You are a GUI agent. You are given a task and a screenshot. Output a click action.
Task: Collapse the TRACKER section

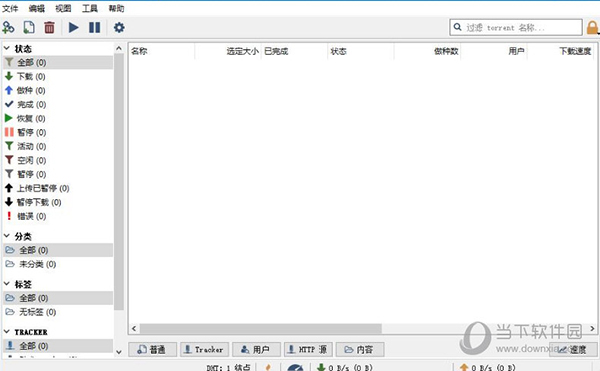click(7, 332)
